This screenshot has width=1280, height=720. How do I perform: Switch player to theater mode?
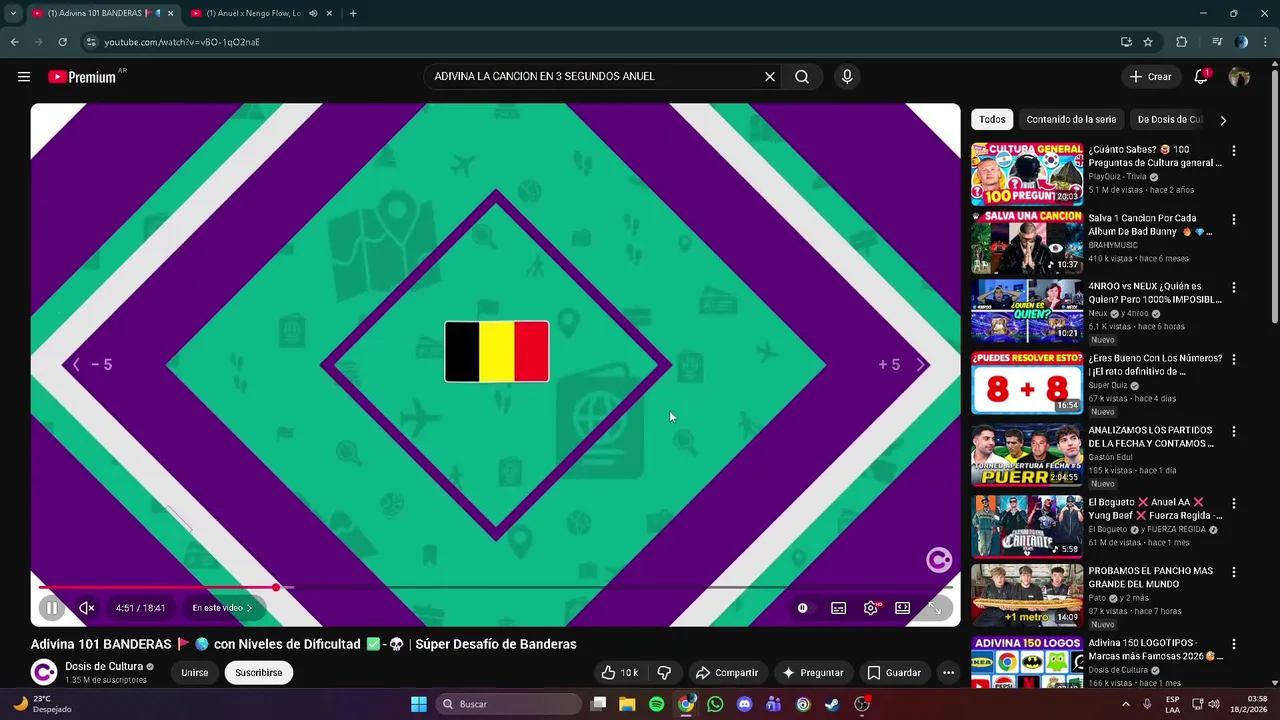pos(902,608)
